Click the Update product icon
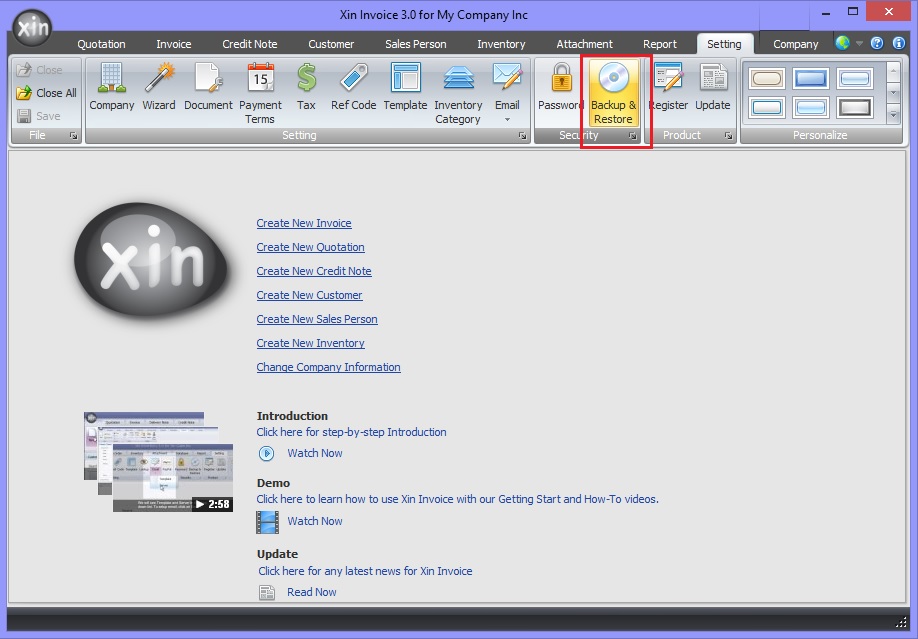This screenshot has width=918, height=639. pyautogui.click(x=713, y=87)
